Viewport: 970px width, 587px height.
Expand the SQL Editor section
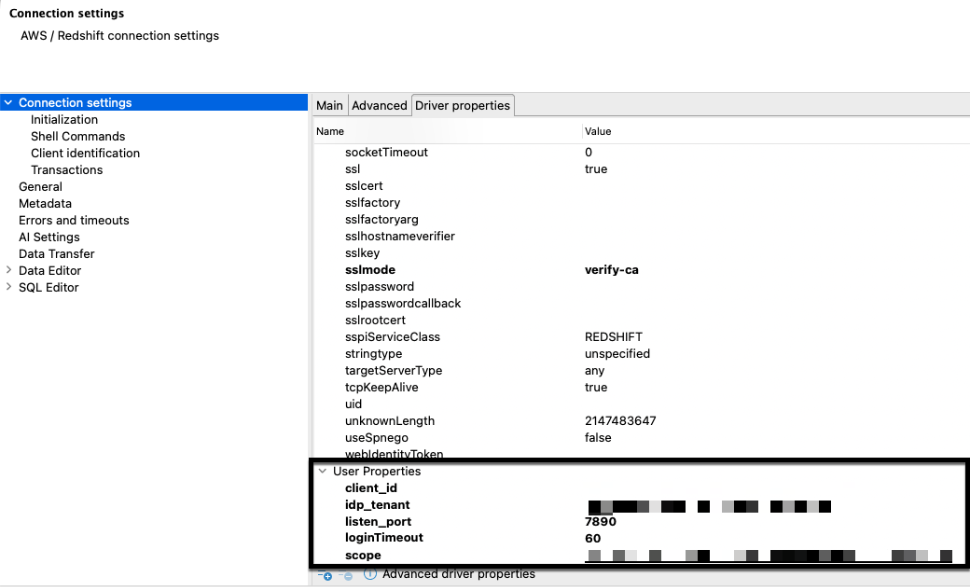click(x=8, y=287)
